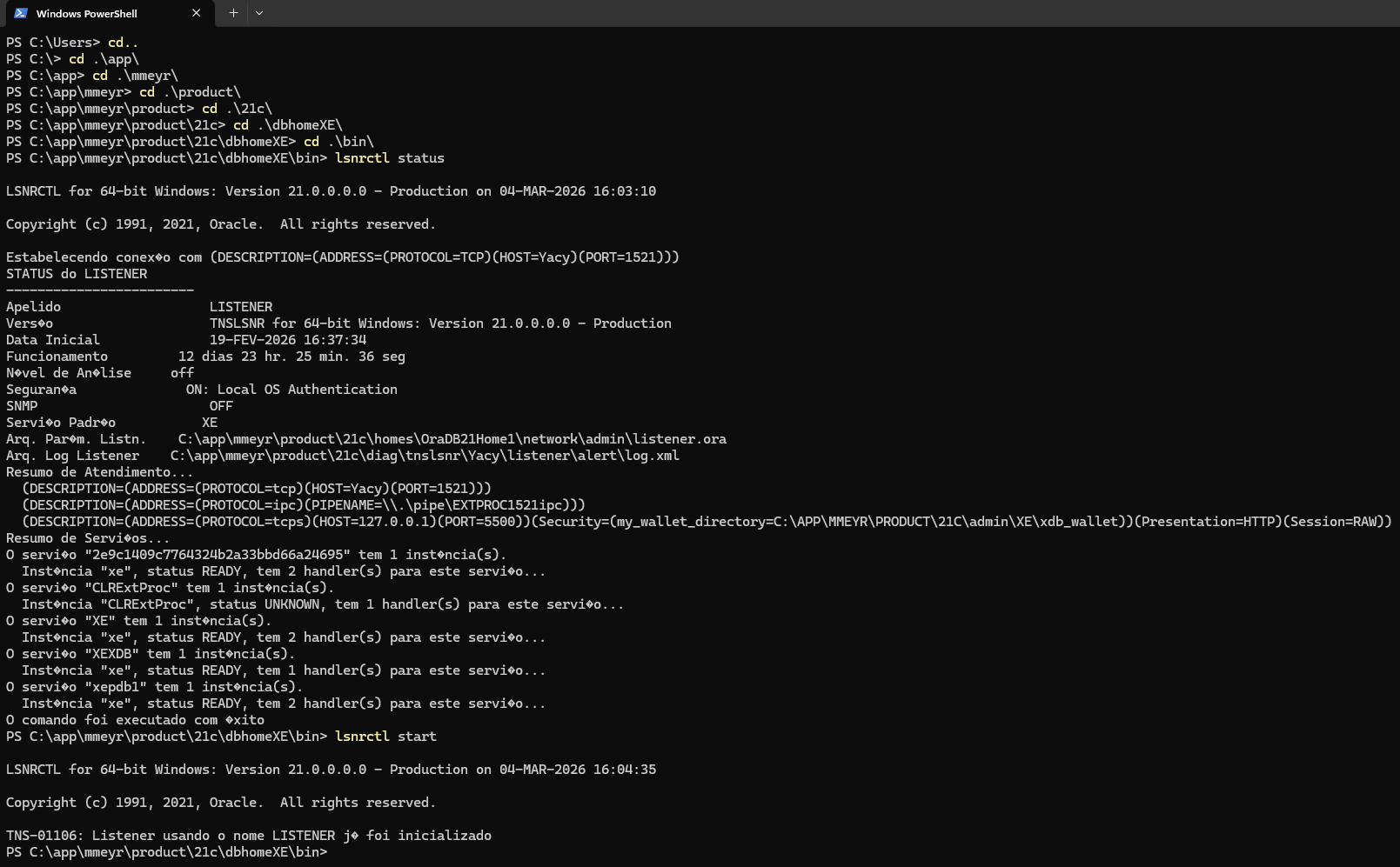The height and width of the screenshot is (867, 1400).
Task: Click the "lsnrctl status" command text
Action: pyautogui.click(x=390, y=158)
